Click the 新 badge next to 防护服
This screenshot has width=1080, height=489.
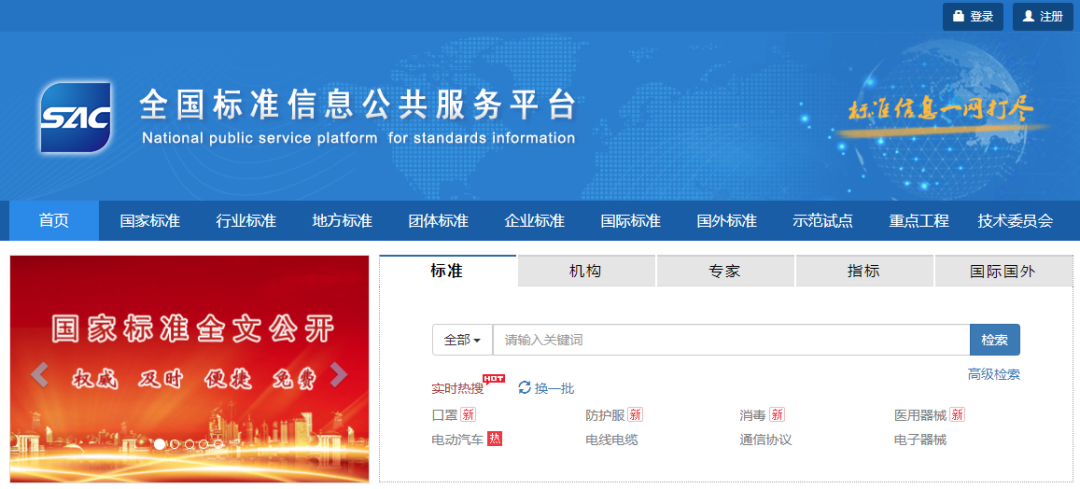pyautogui.click(x=635, y=415)
